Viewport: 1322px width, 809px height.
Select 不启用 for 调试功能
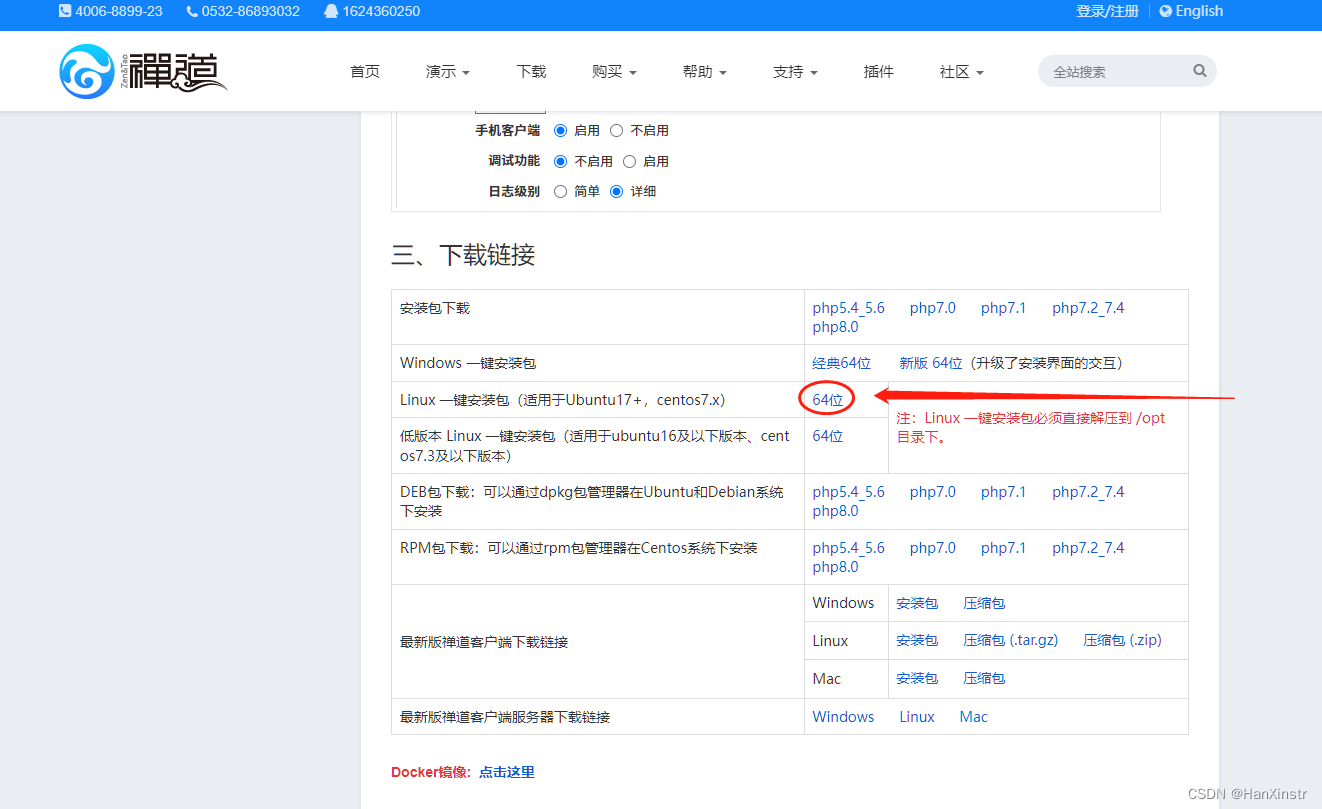coord(560,161)
